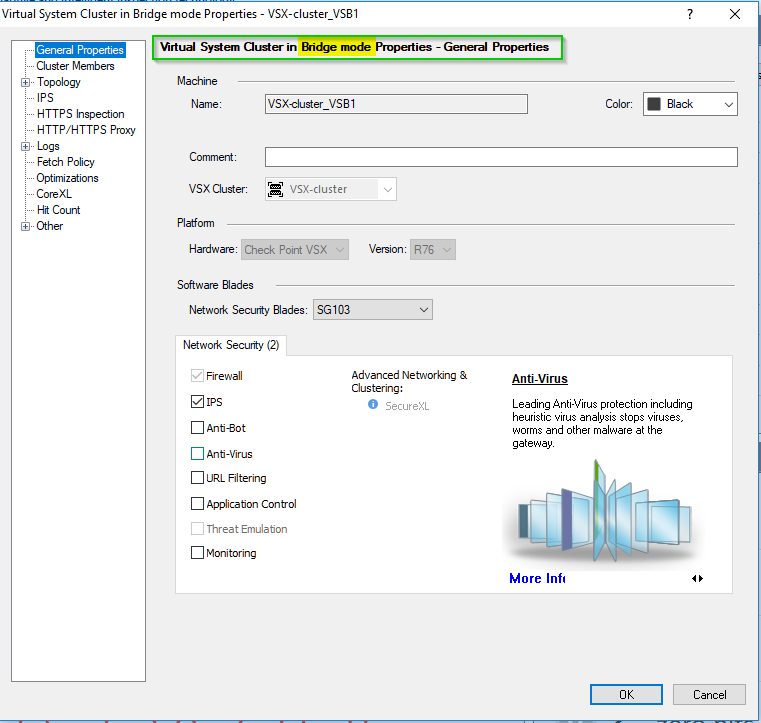This screenshot has height=723, width=761.
Task: Click the OK button
Action: click(626, 694)
